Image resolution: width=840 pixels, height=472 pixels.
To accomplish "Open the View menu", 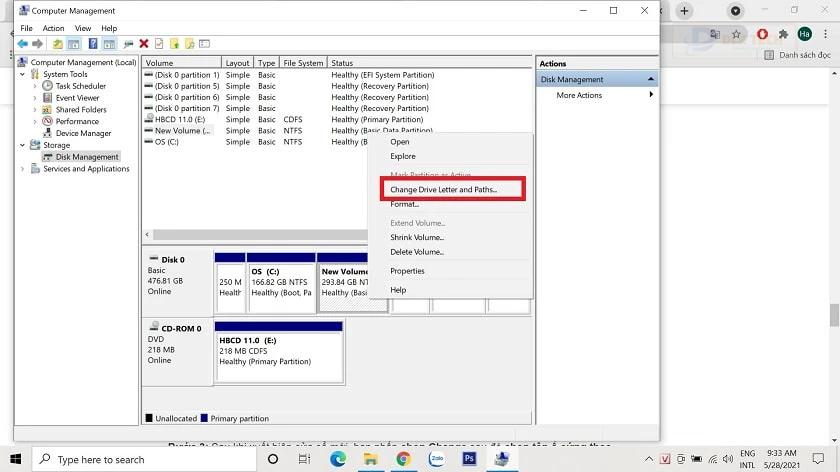I will point(82,28).
